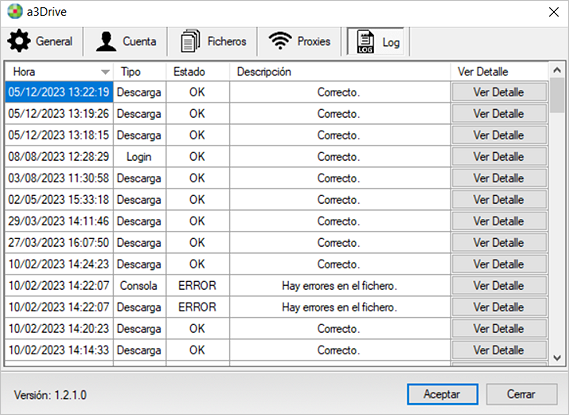Click the vertical scrollbar thumb

coord(557,95)
